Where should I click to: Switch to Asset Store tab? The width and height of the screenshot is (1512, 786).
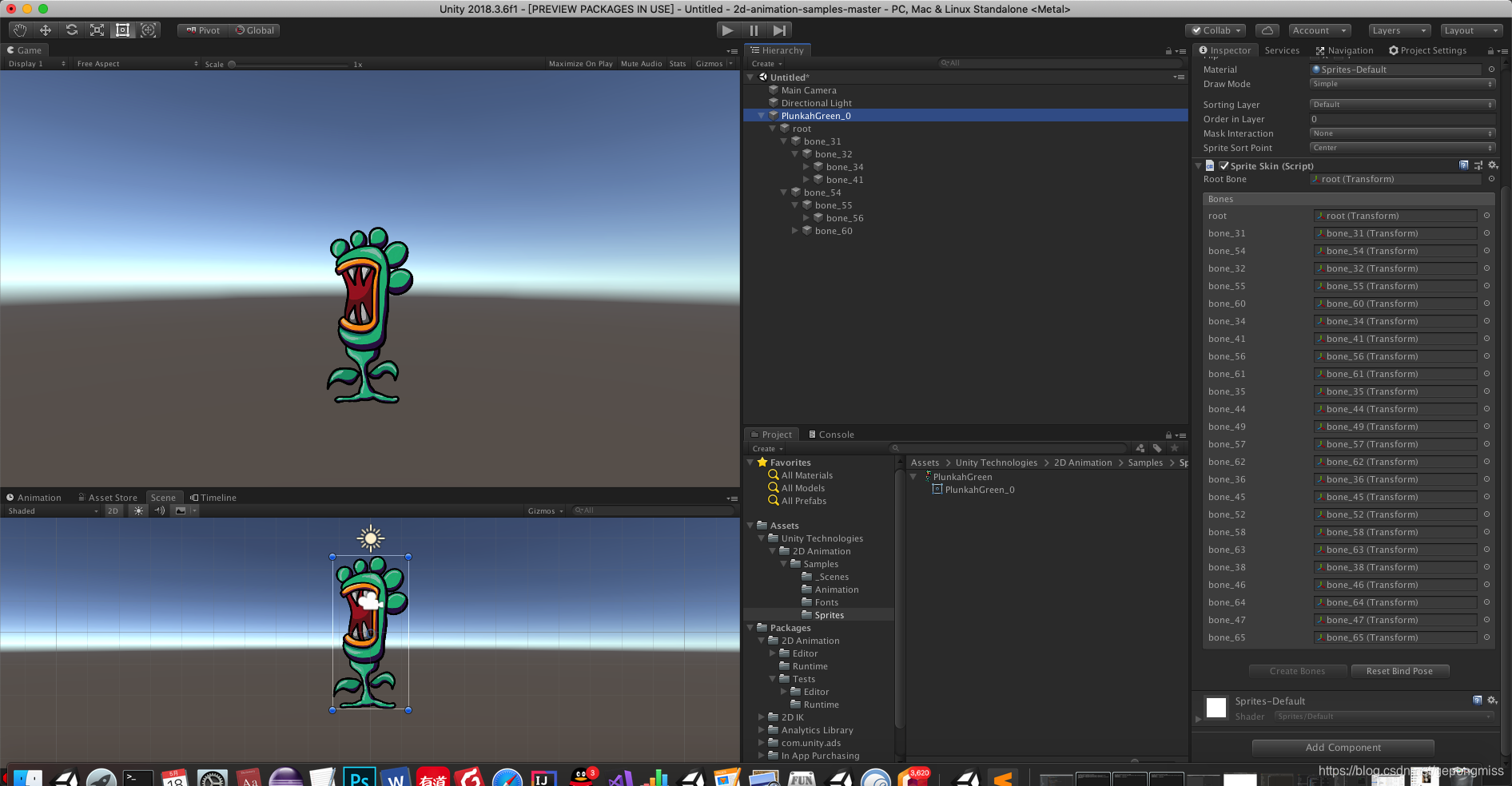point(107,498)
